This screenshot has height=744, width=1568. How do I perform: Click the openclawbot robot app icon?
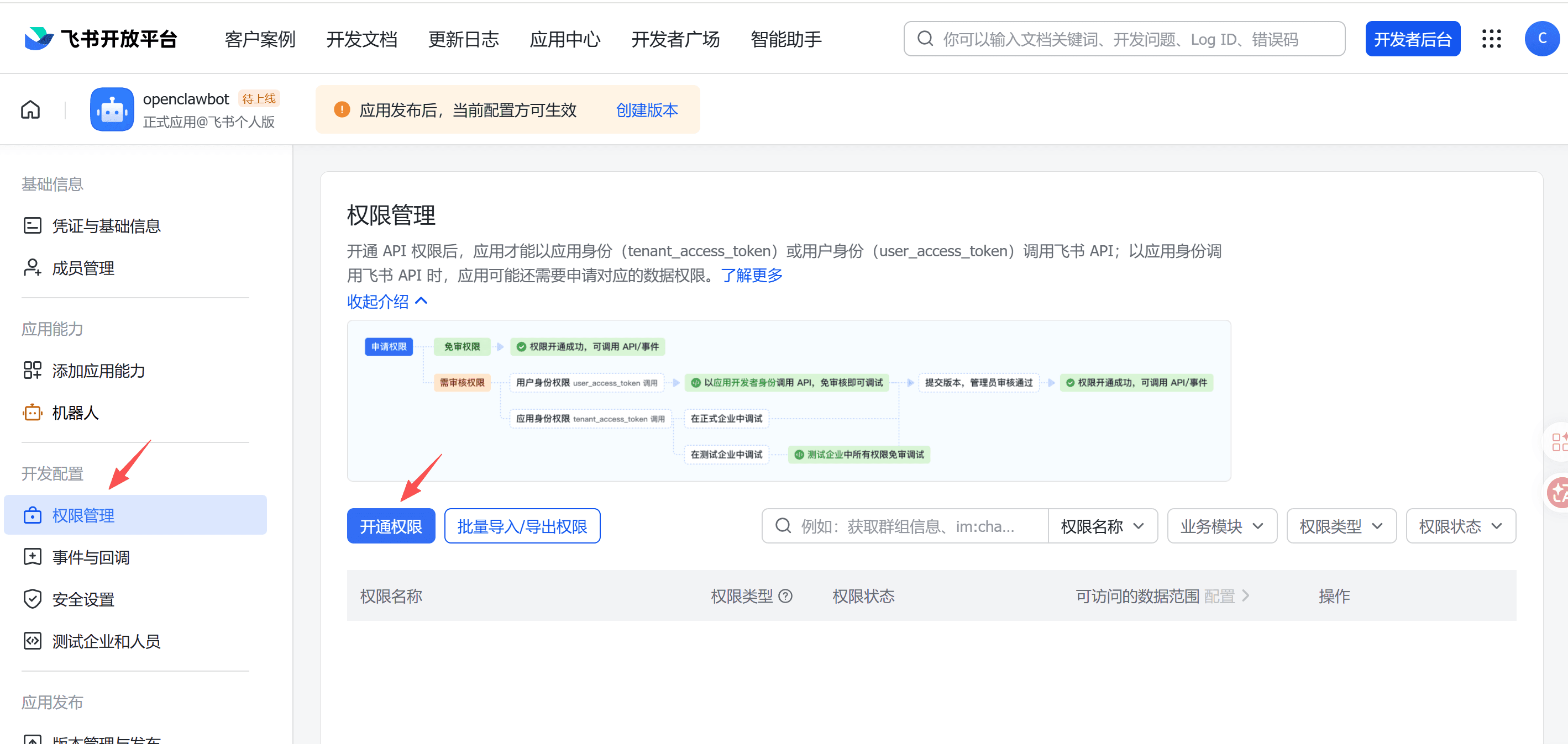click(112, 110)
